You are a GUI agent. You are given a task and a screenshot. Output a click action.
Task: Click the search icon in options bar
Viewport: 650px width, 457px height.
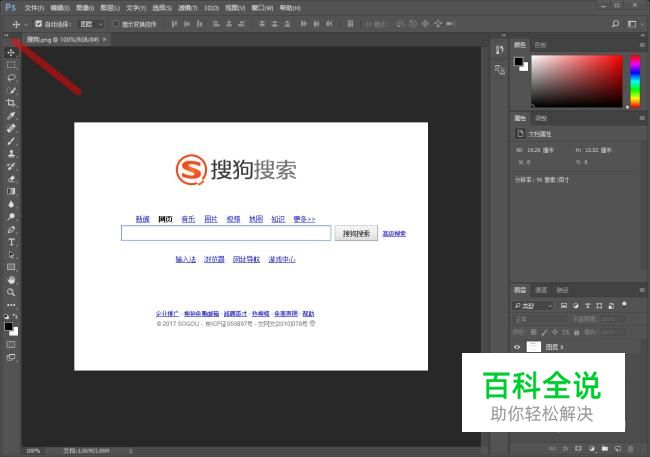tap(616, 24)
